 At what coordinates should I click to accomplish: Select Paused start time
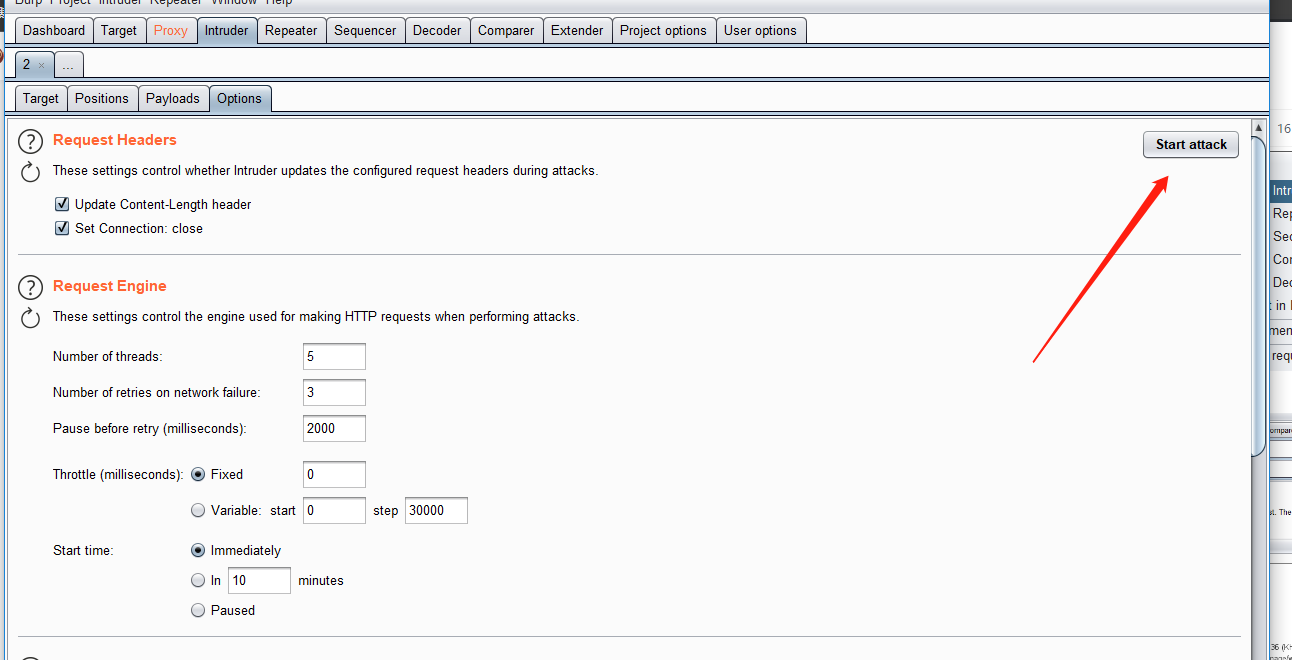click(198, 610)
